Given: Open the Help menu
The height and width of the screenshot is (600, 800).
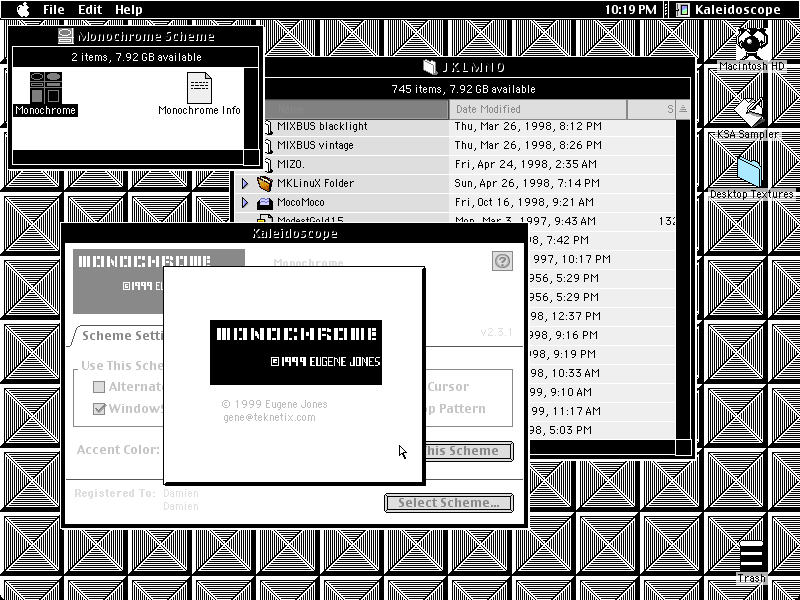Looking at the screenshot, I should [x=129, y=9].
